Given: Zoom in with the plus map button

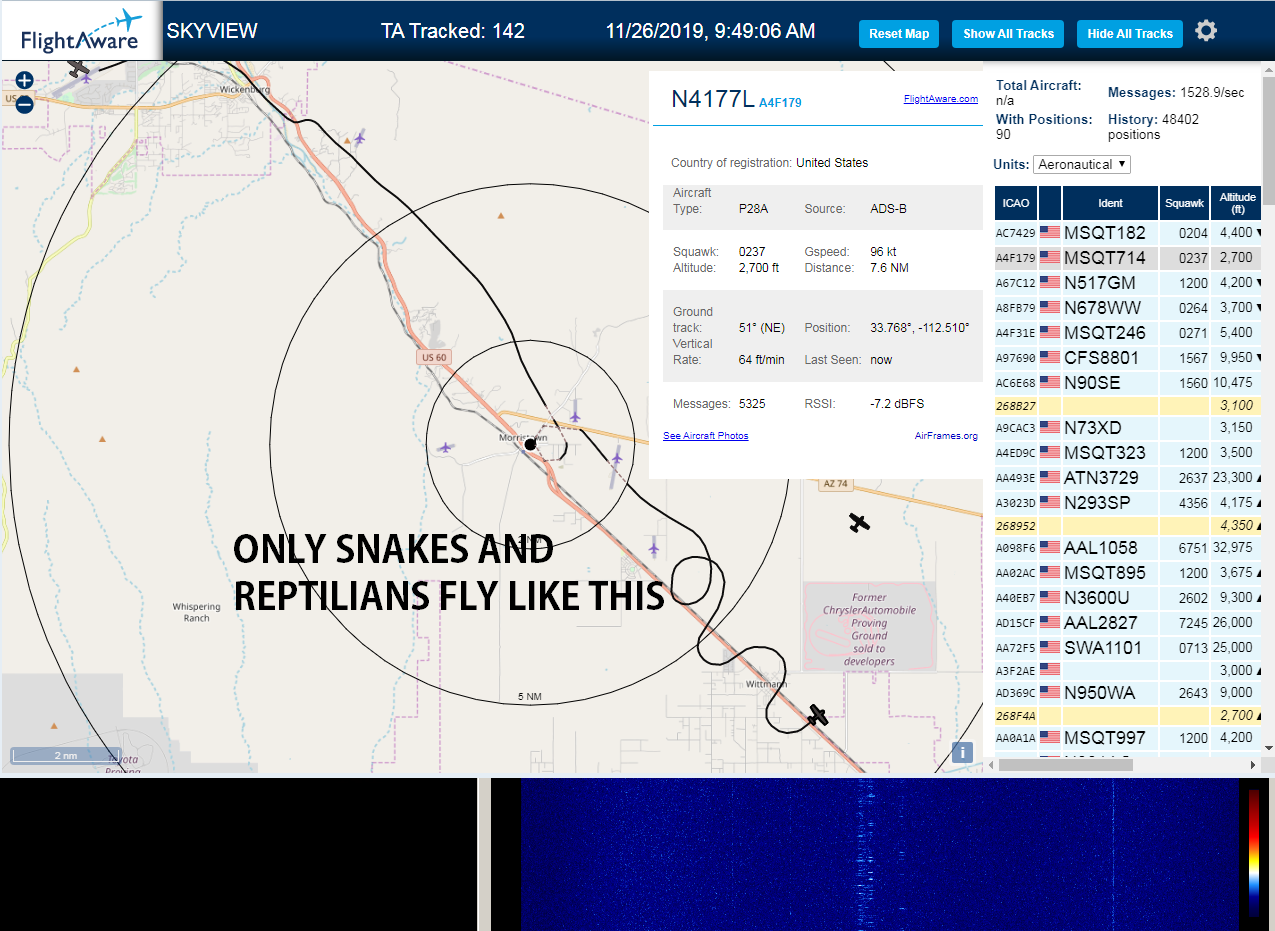Looking at the screenshot, I should 24,80.
